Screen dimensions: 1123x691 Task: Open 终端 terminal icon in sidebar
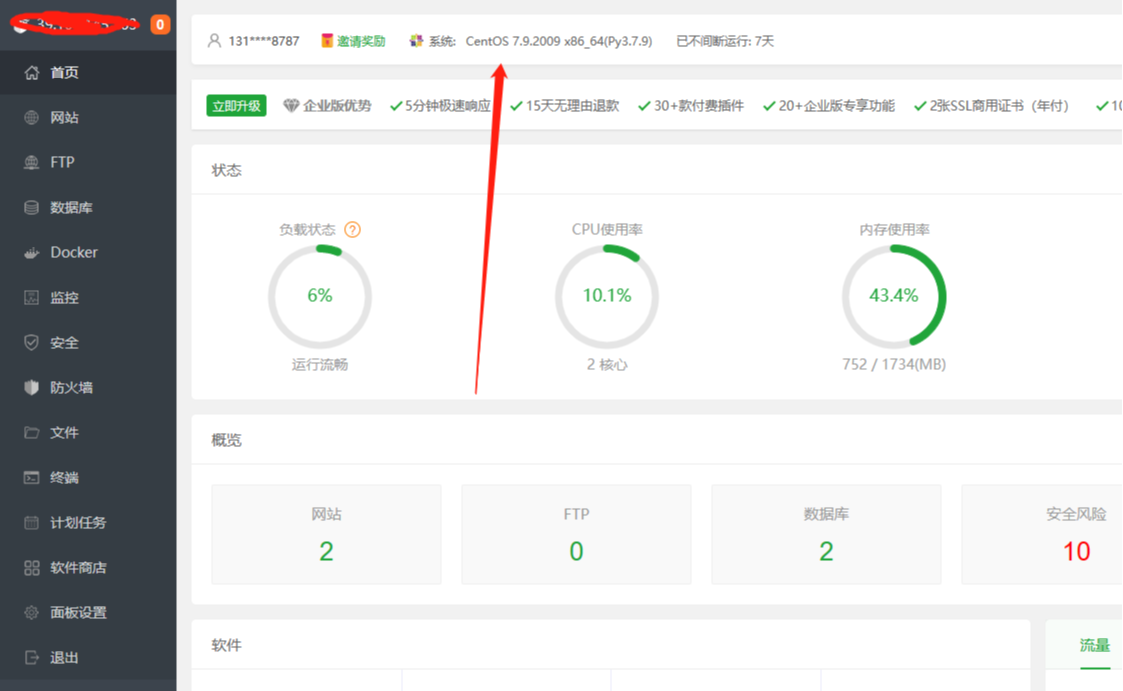pyautogui.click(x=31, y=477)
